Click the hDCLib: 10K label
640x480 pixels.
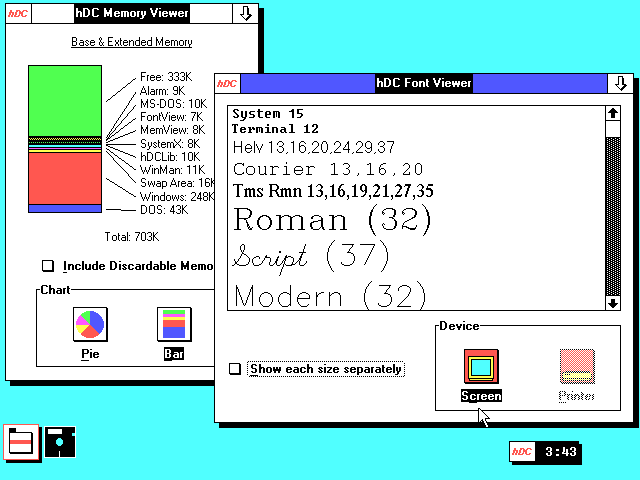[170, 157]
